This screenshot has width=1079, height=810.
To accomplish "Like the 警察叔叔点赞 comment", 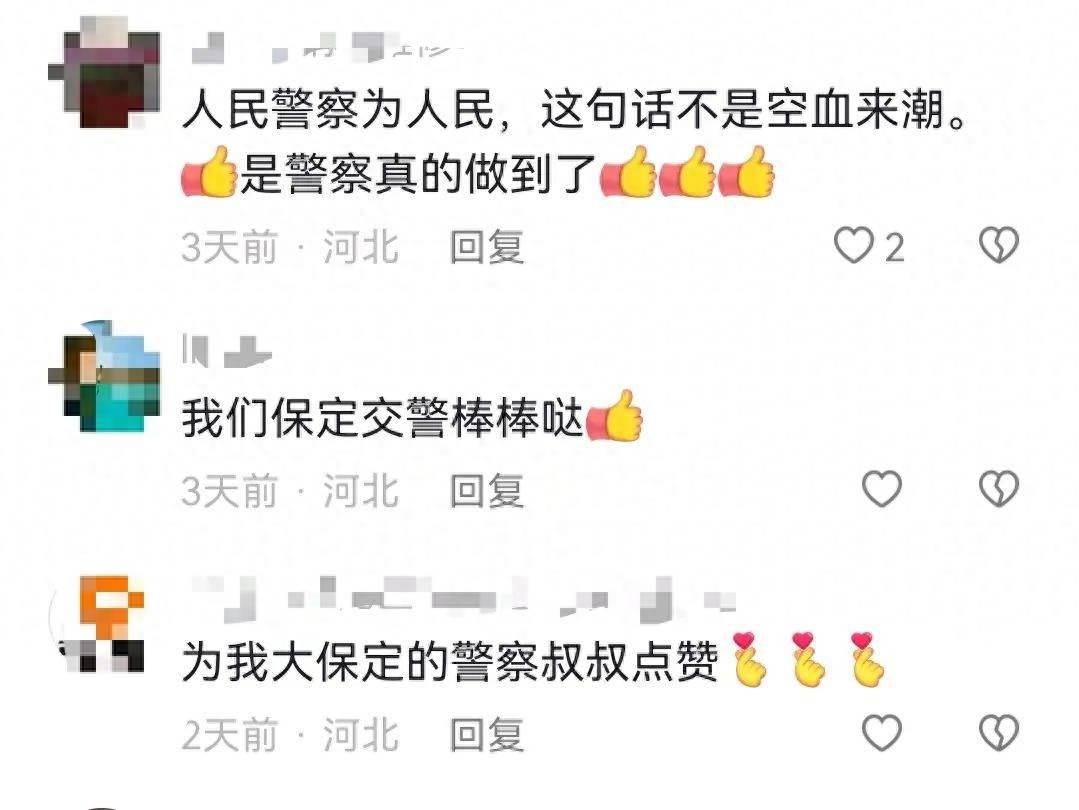I will coord(882,733).
